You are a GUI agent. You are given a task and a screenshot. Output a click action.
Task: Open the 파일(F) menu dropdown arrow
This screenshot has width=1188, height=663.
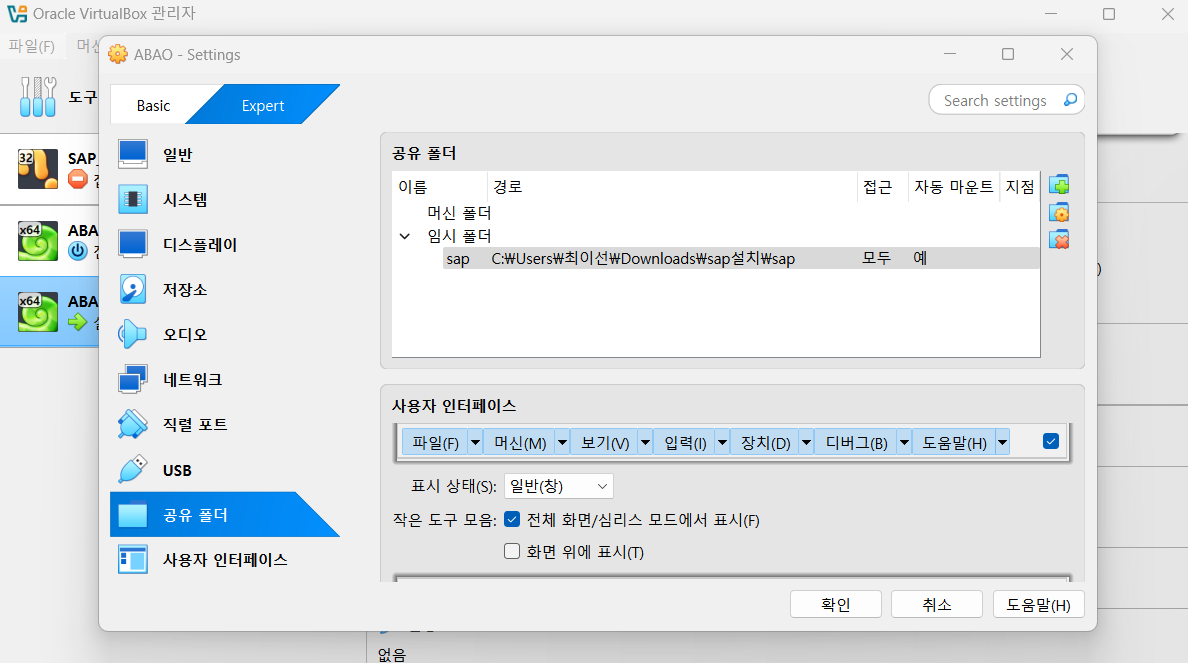point(475,443)
